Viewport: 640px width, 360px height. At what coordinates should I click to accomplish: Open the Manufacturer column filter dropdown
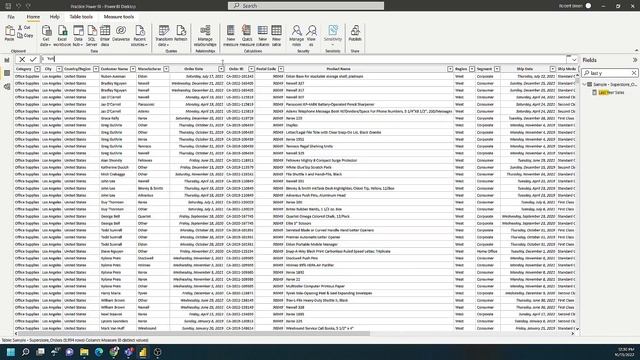166,69
